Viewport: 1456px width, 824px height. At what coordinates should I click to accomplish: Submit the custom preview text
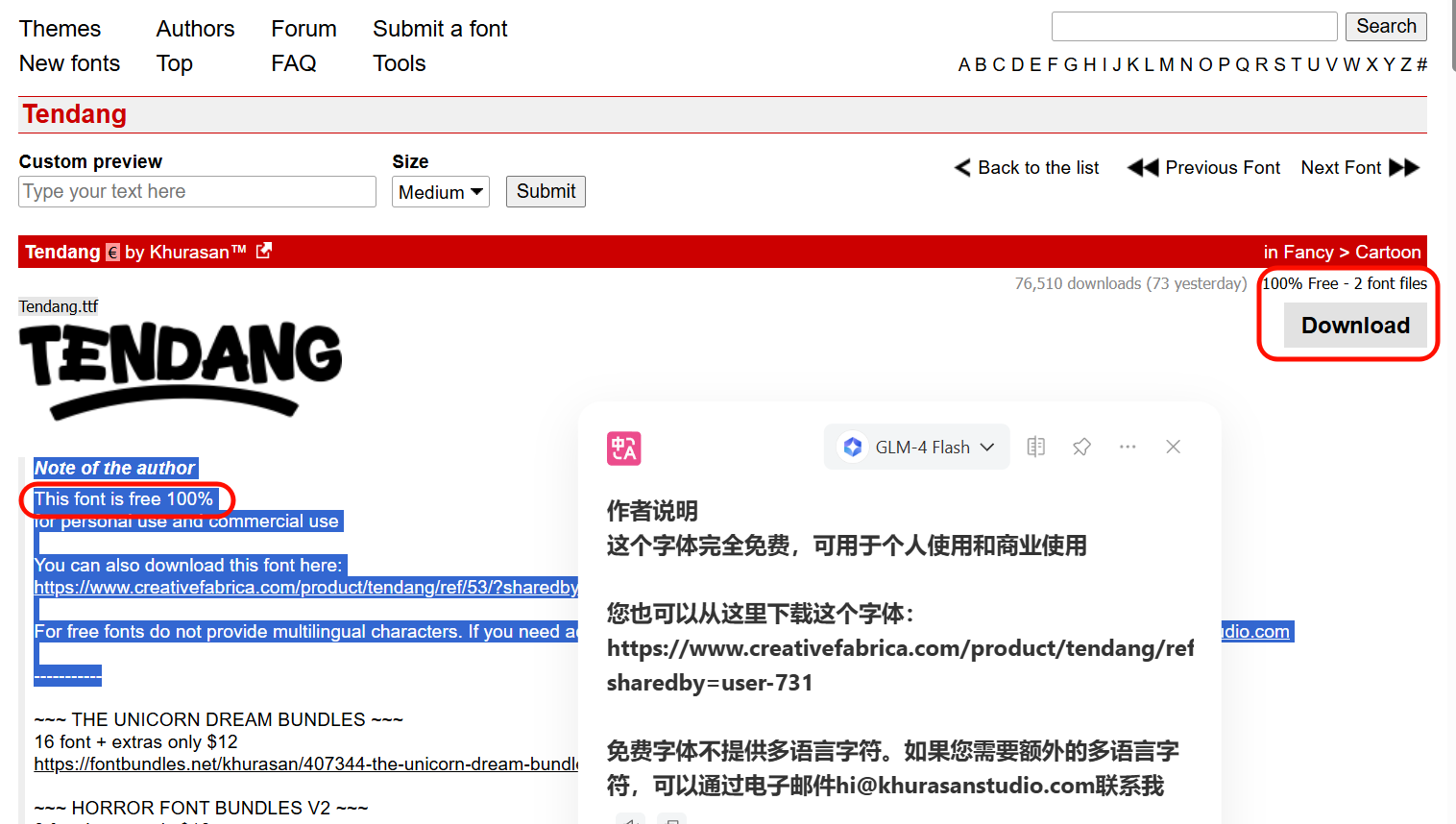[546, 191]
